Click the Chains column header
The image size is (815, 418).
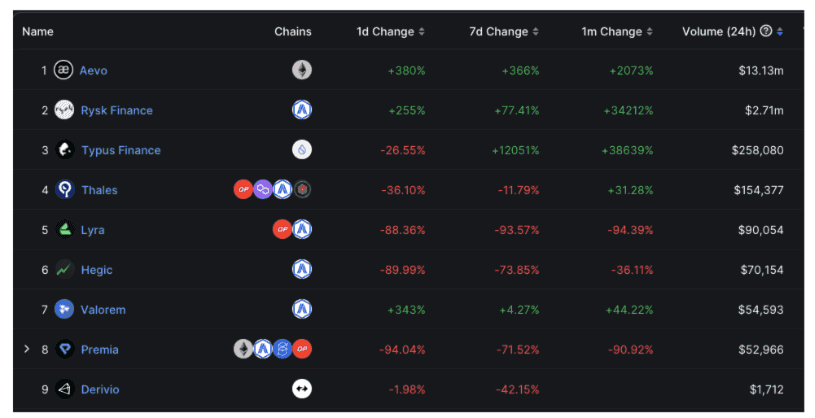(293, 32)
